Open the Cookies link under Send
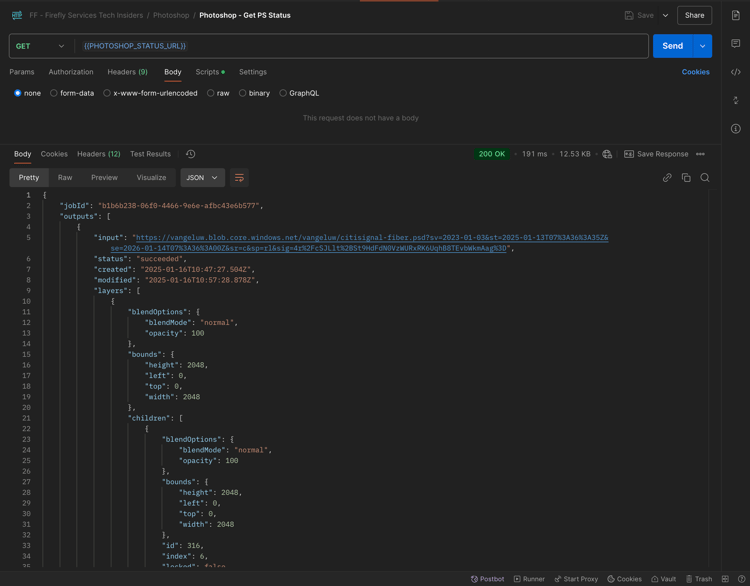 click(x=695, y=72)
